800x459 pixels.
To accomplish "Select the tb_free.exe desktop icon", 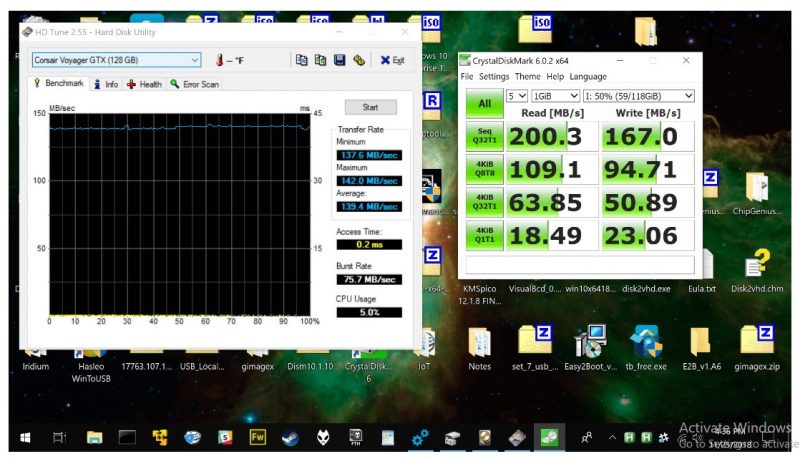I will (646, 349).
